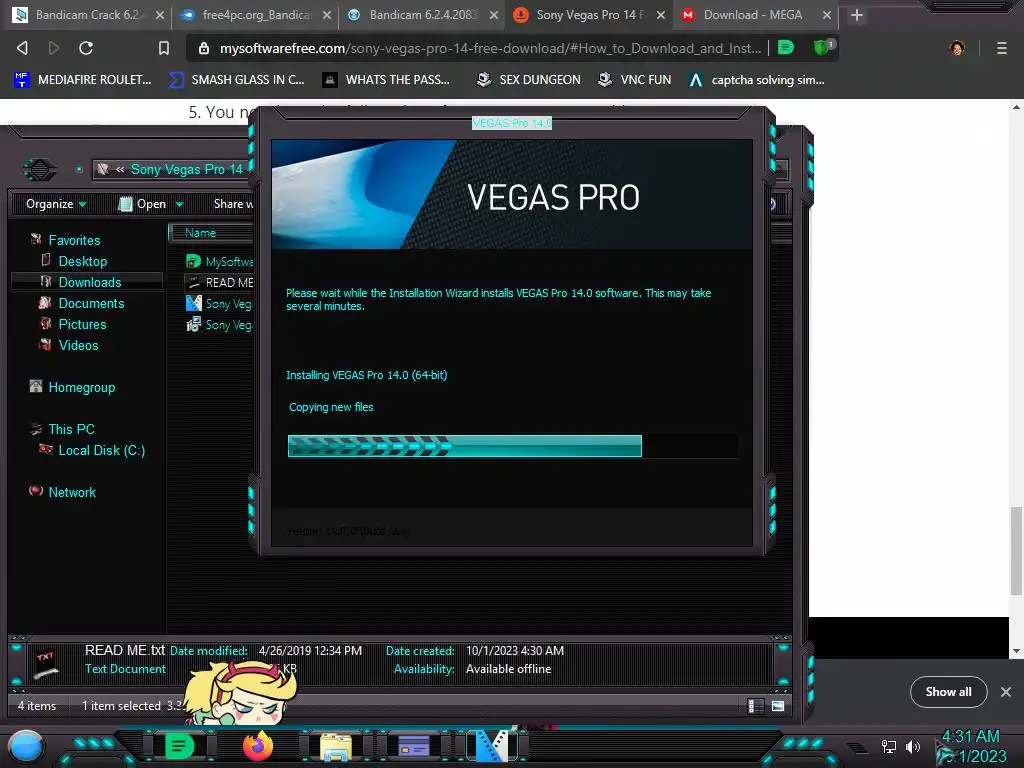1024x768 pixels.
Task: Select the READ ME text file row
Action: (x=219, y=282)
